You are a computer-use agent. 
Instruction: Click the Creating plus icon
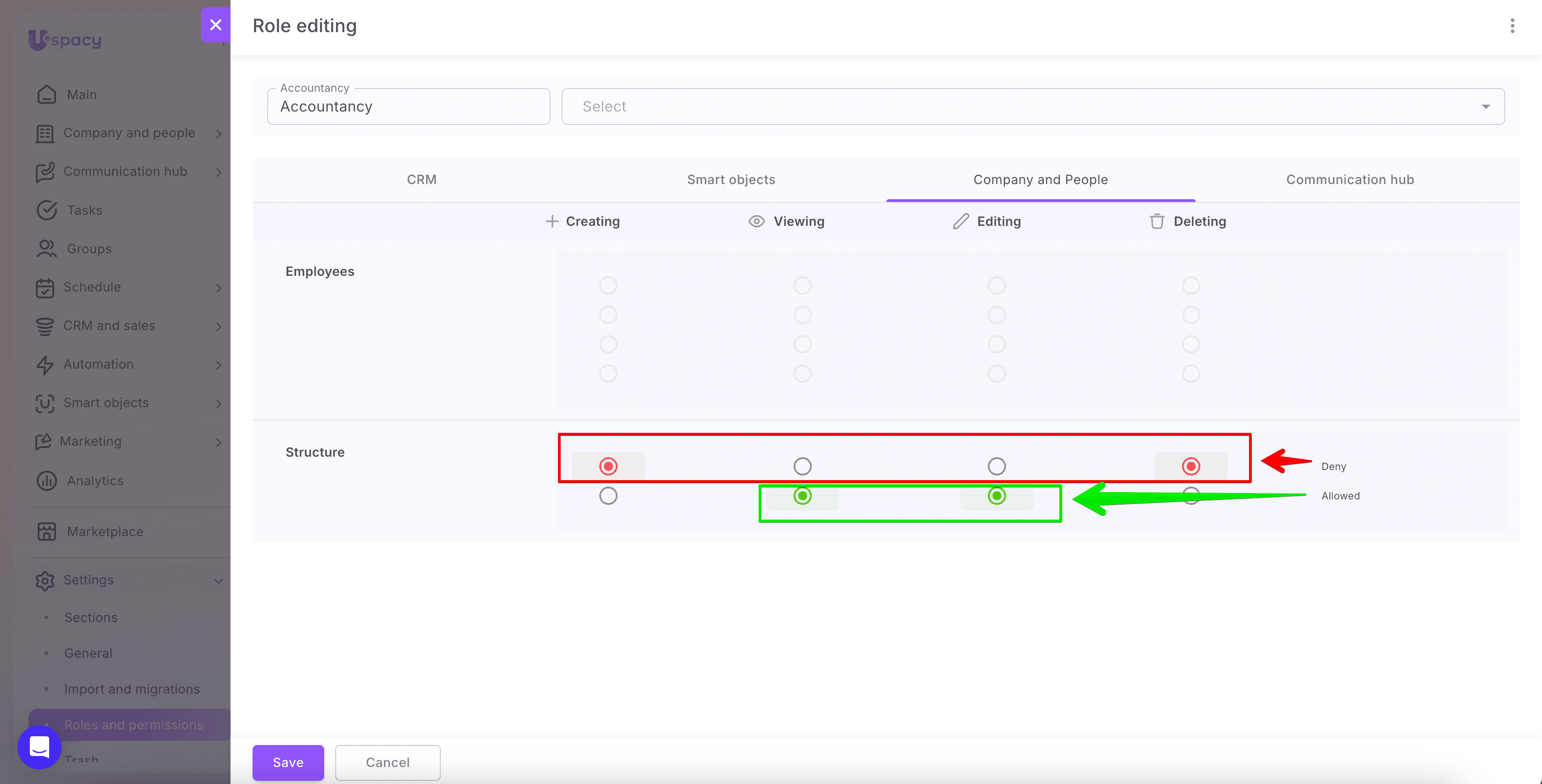(552, 221)
